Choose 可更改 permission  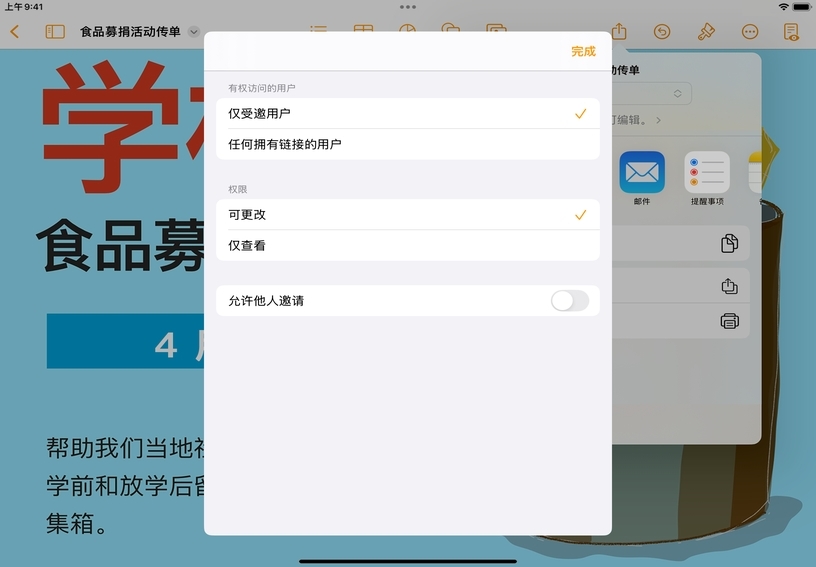(407, 215)
